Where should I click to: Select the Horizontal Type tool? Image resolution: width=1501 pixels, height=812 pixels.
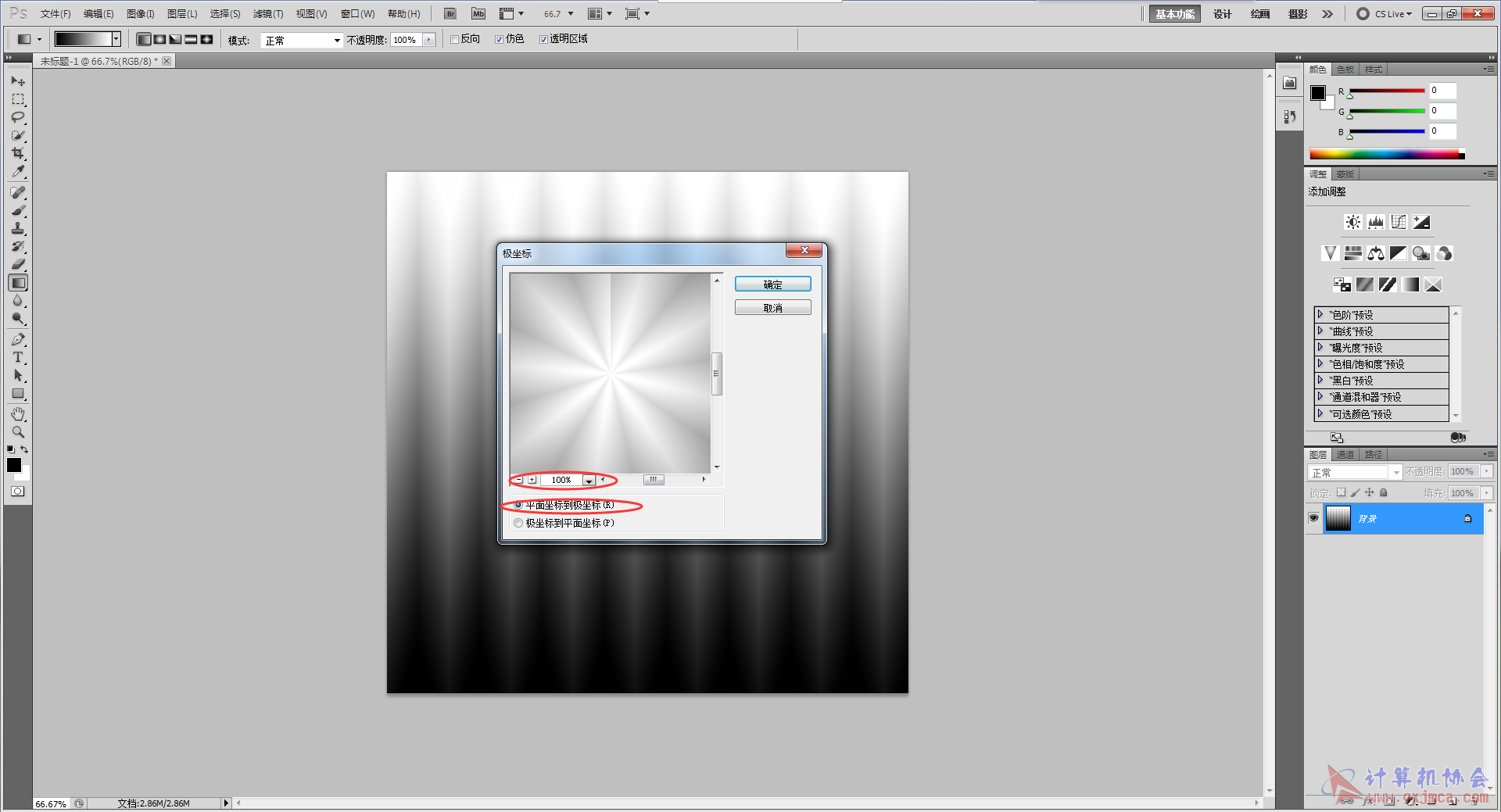pyautogui.click(x=18, y=358)
